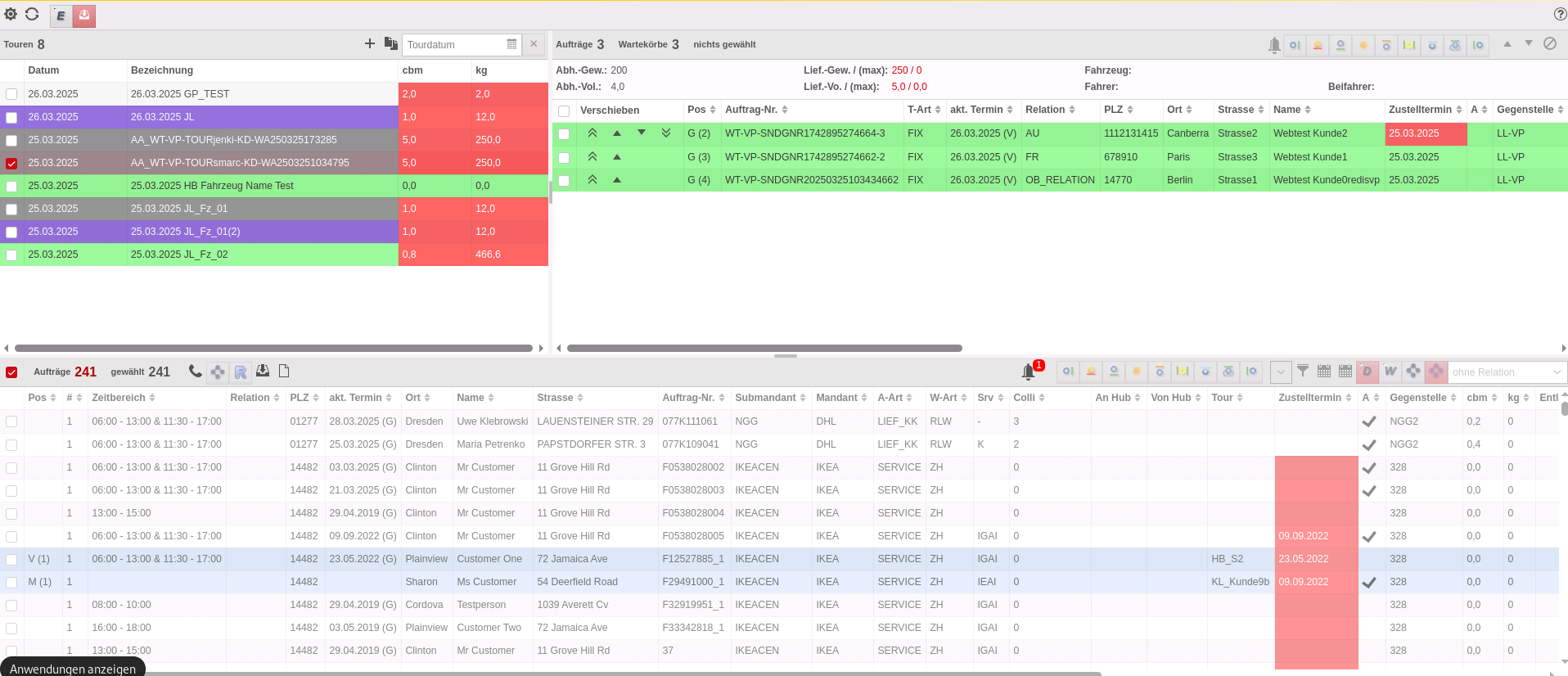
Task: Sort orders list by Zeitbereich column
Action: (124, 398)
